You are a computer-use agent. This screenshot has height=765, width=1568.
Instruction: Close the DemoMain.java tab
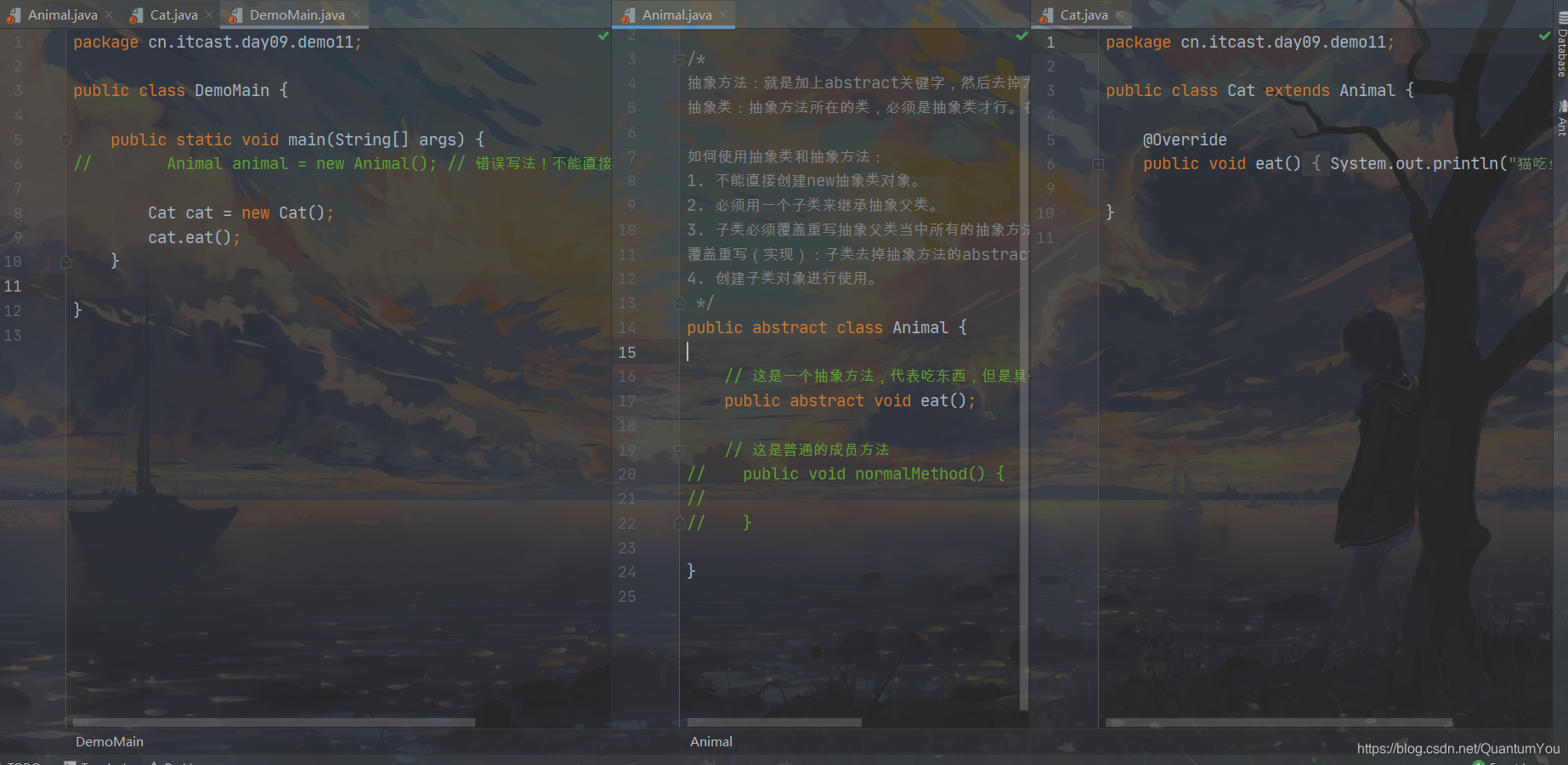(356, 14)
